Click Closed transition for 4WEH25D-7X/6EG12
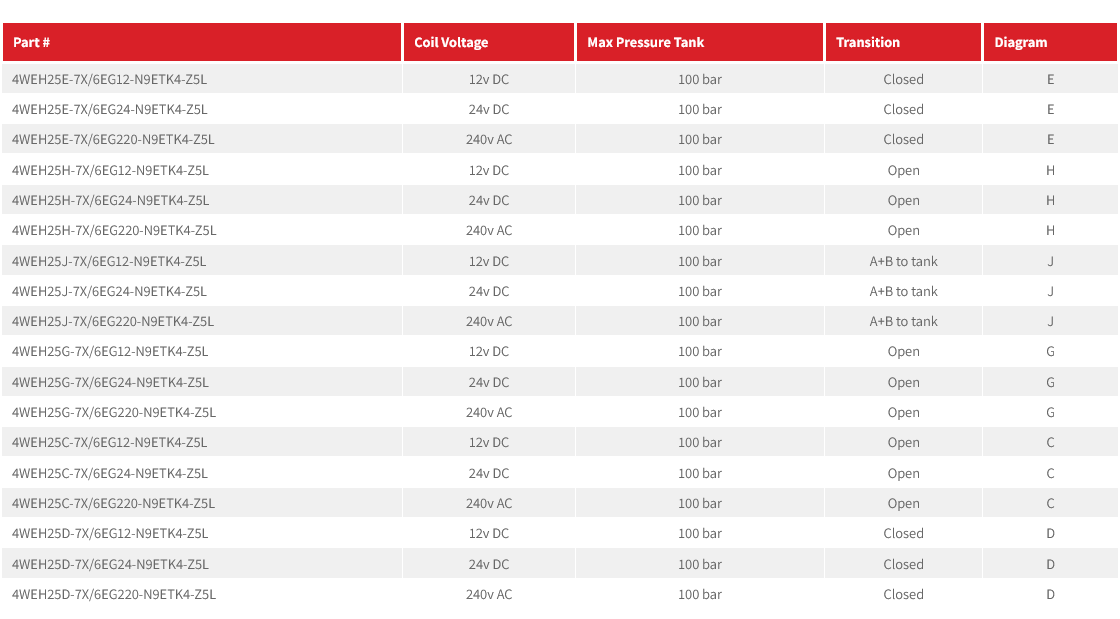Screen dimensions: 1120x619 coord(903,533)
